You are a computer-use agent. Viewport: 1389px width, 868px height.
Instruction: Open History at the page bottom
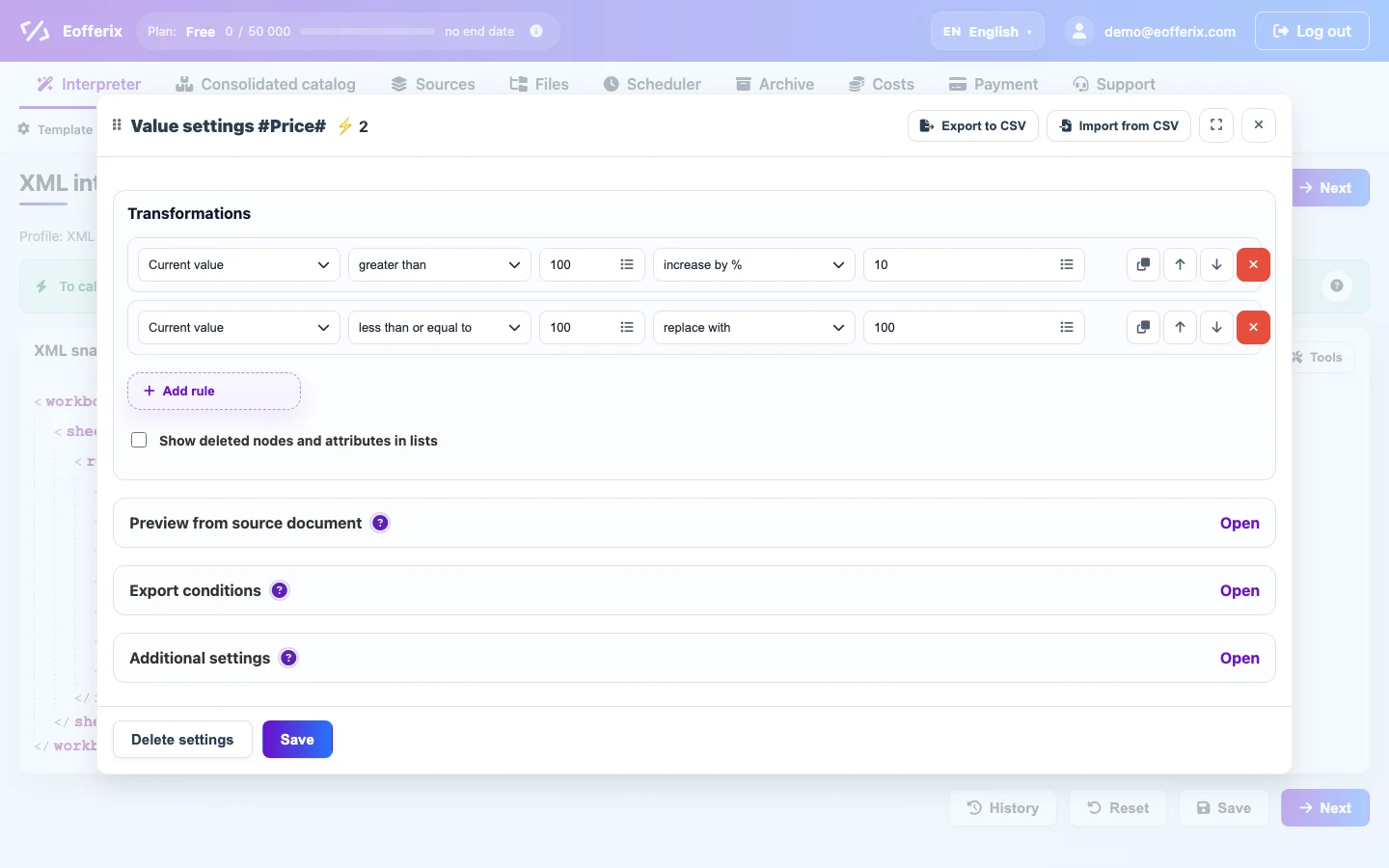point(1003,808)
